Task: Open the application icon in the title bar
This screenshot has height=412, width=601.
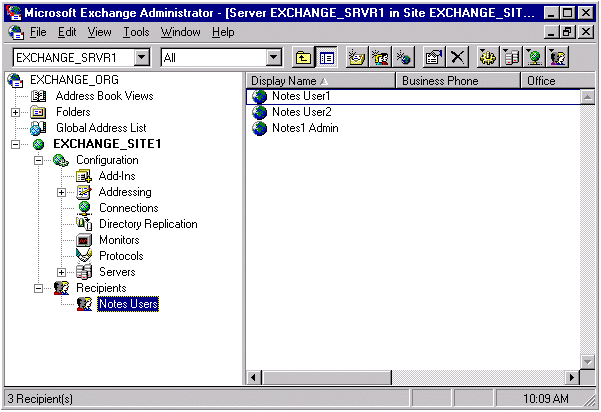Action: point(14,13)
